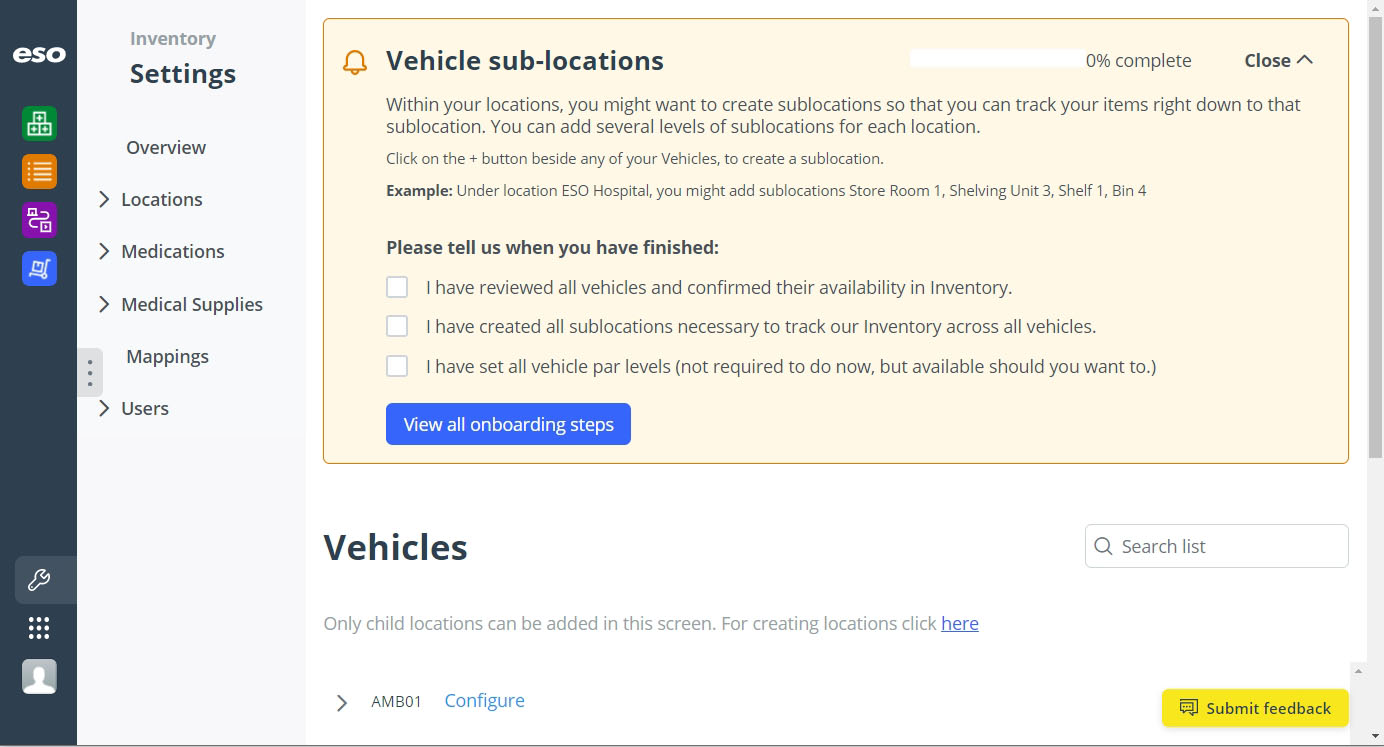The width and height of the screenshot is (1384, 747).
Task: Click Configure link next to AMB01
Action: [x=484, y=701]
